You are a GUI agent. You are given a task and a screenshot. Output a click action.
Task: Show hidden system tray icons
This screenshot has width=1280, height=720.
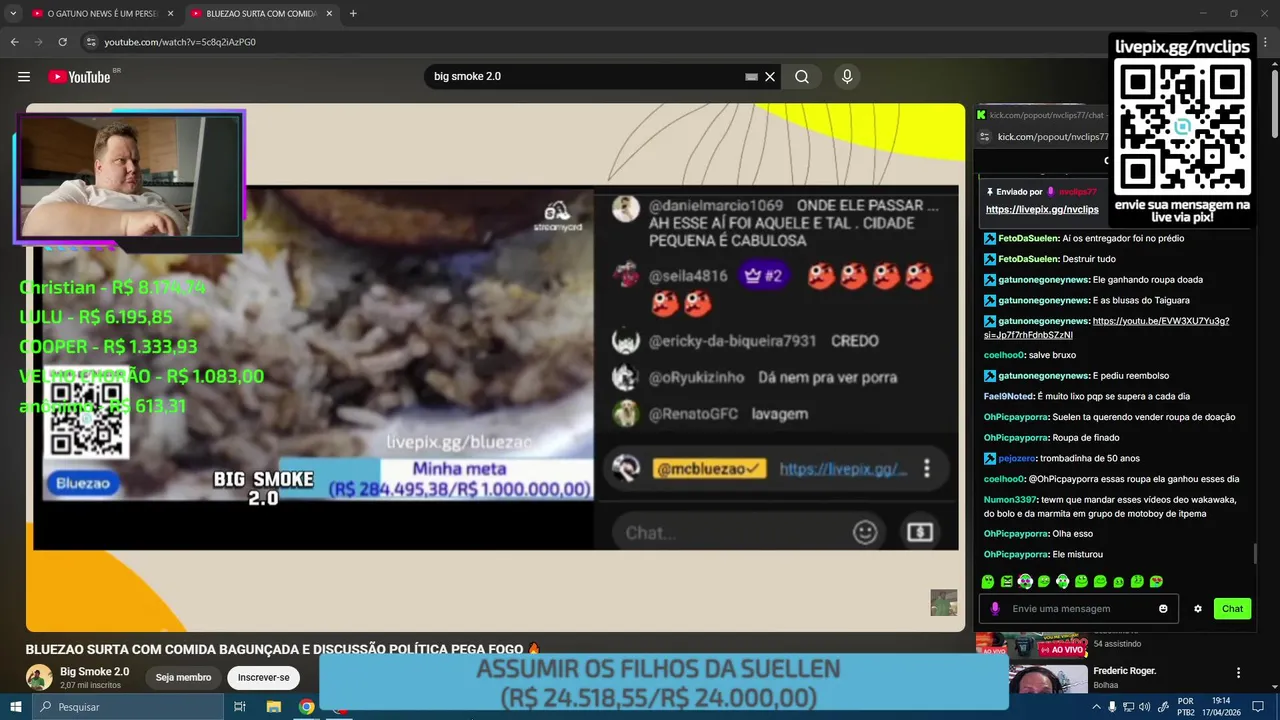[x=1096, y=707]
